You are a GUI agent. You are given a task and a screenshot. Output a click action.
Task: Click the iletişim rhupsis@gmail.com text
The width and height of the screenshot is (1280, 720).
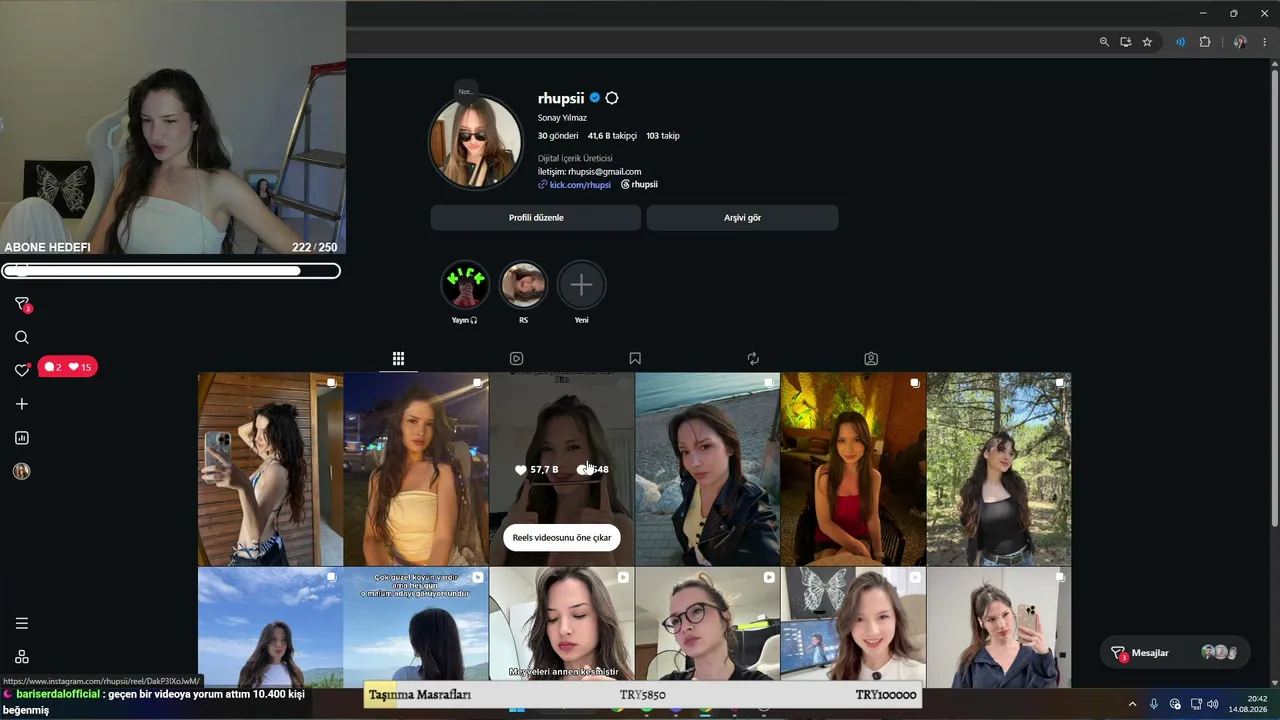point(589,172)
